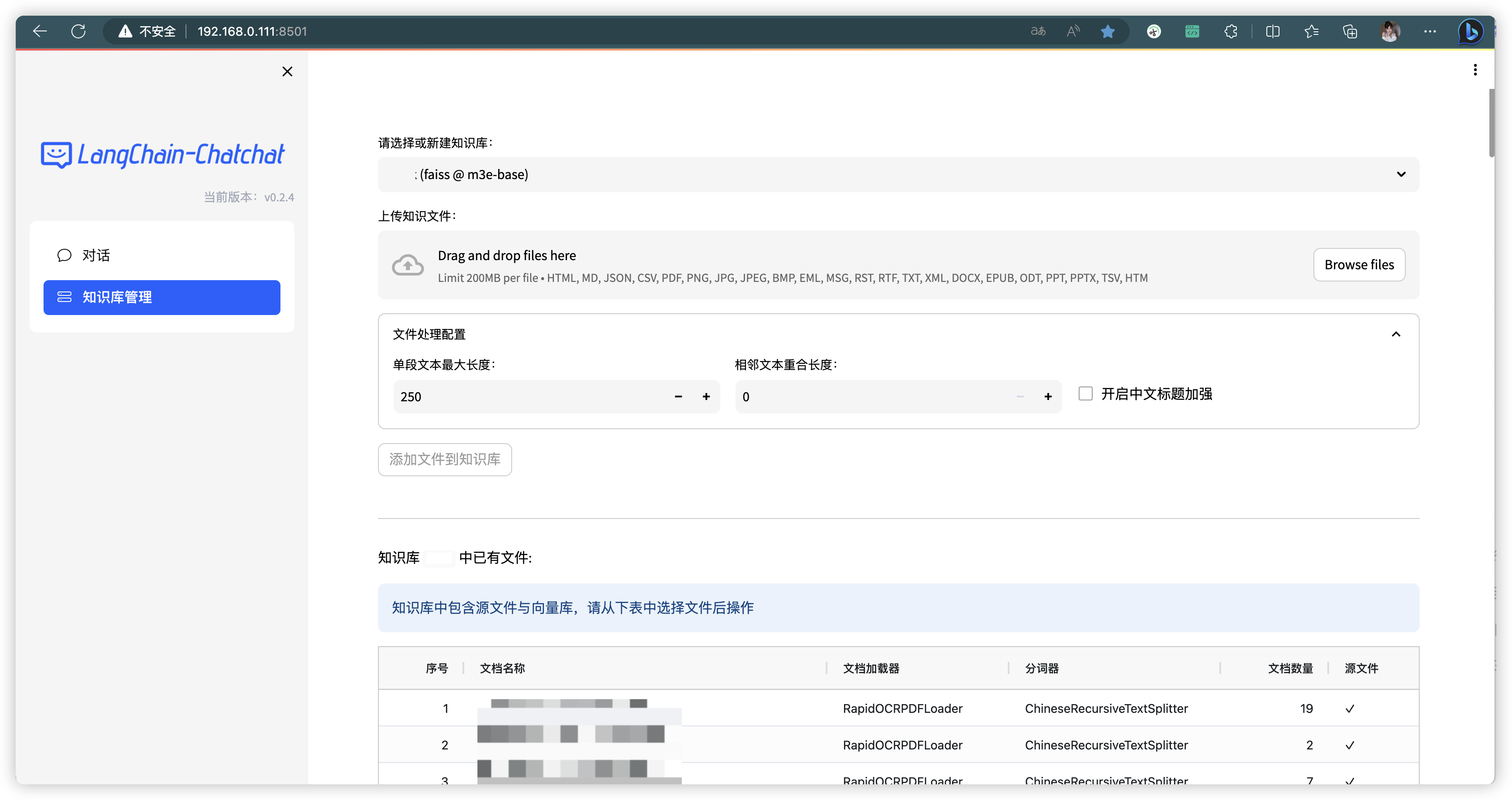Click the browser refresh icon
The height and width of the screenshot is (800, 1512).
78,31
